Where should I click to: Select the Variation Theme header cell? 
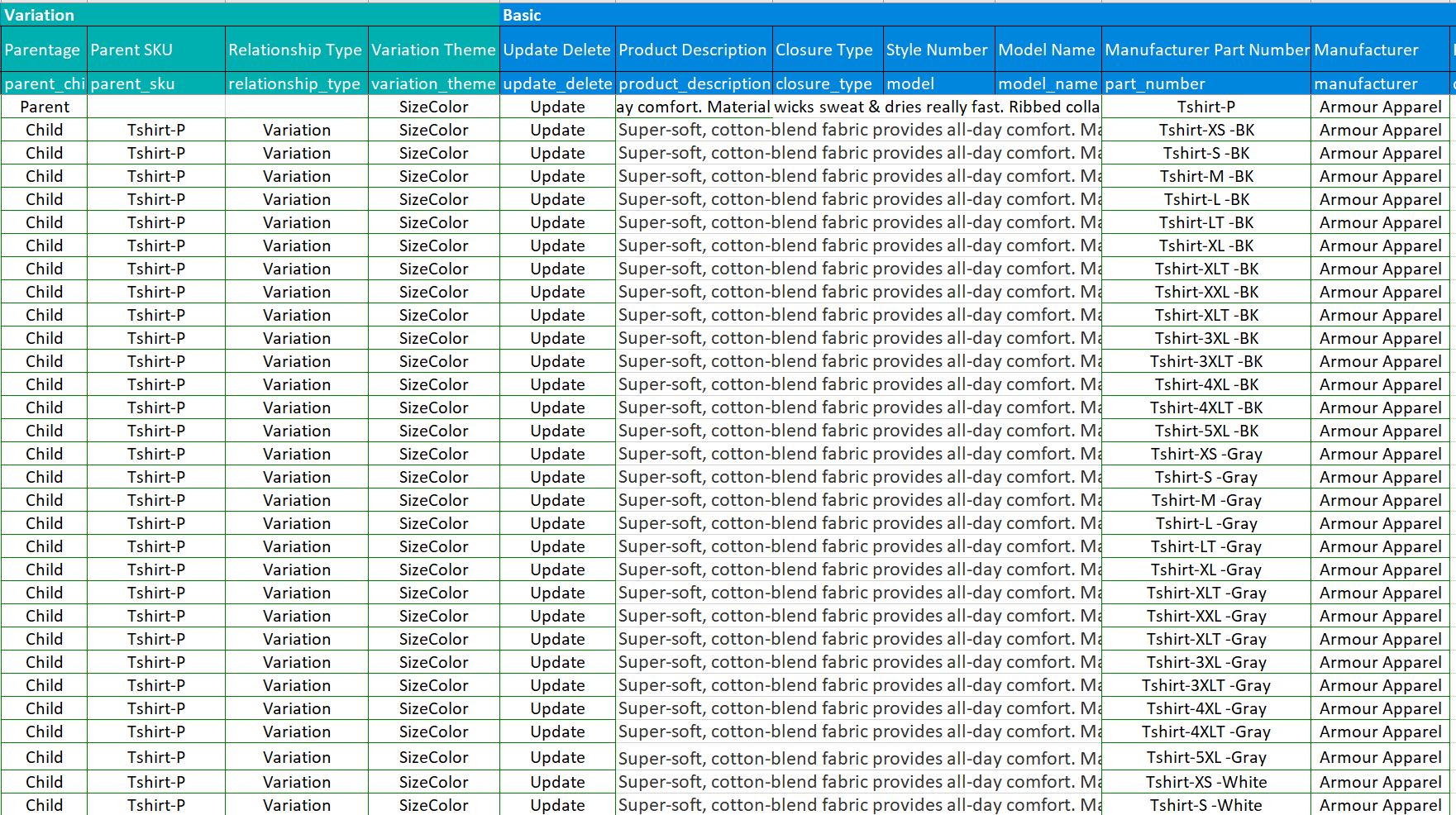click(x=434, y=50)
